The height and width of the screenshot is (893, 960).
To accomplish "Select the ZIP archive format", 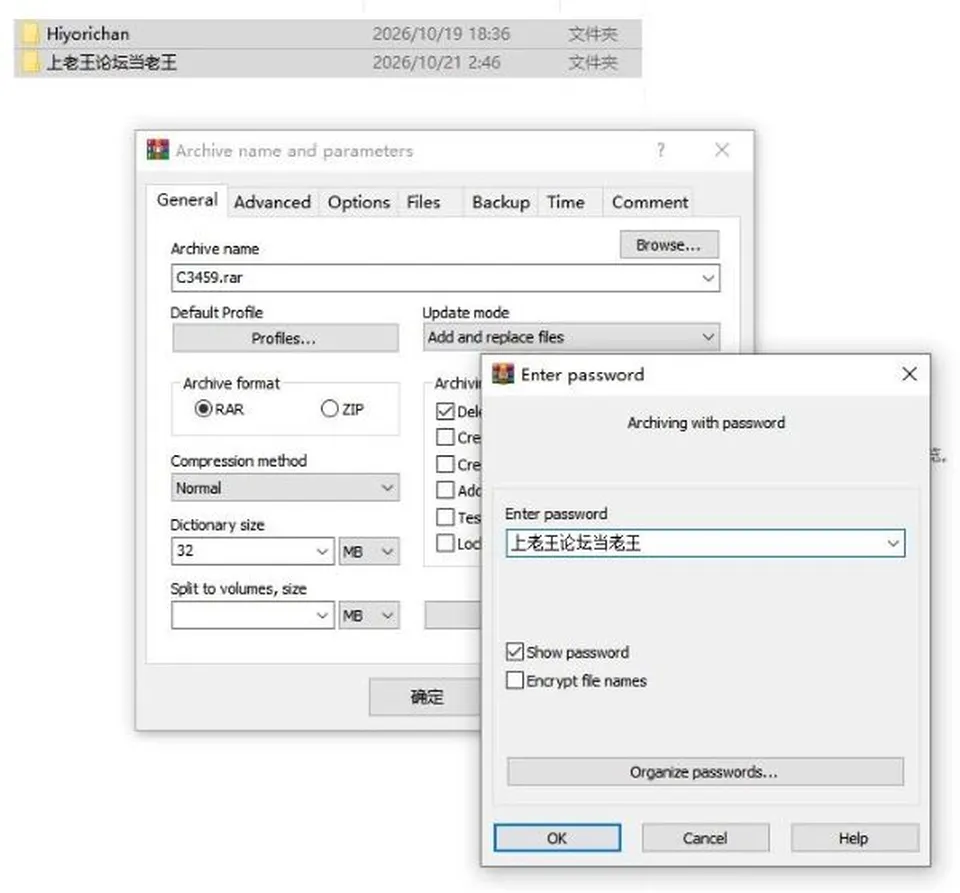I will (x=329, y=408).
